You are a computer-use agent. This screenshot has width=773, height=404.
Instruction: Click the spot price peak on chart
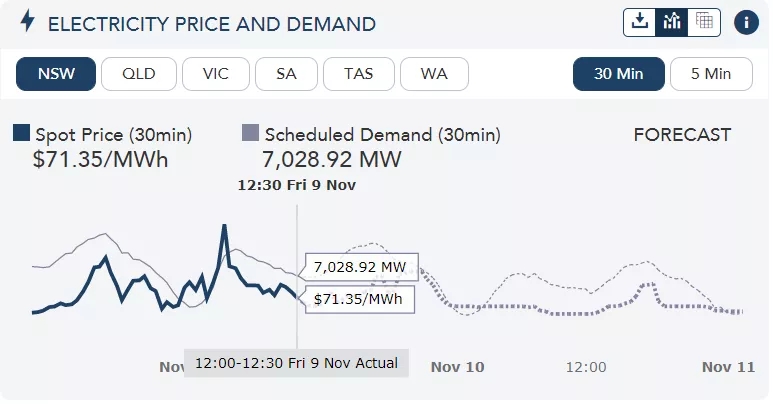(x=224, y=226)
